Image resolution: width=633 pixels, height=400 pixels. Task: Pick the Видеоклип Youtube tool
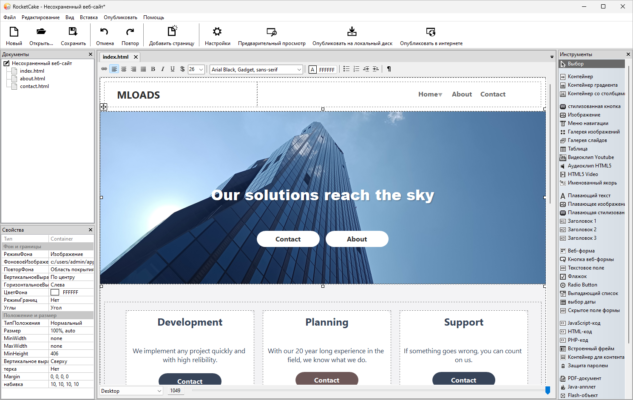click(x=587, y=157)
